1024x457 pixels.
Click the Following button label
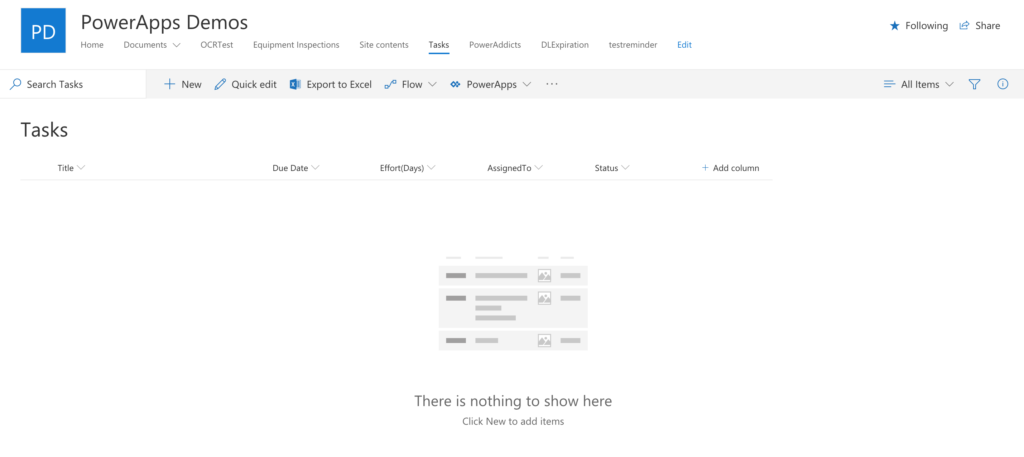[x=927, y=25]
